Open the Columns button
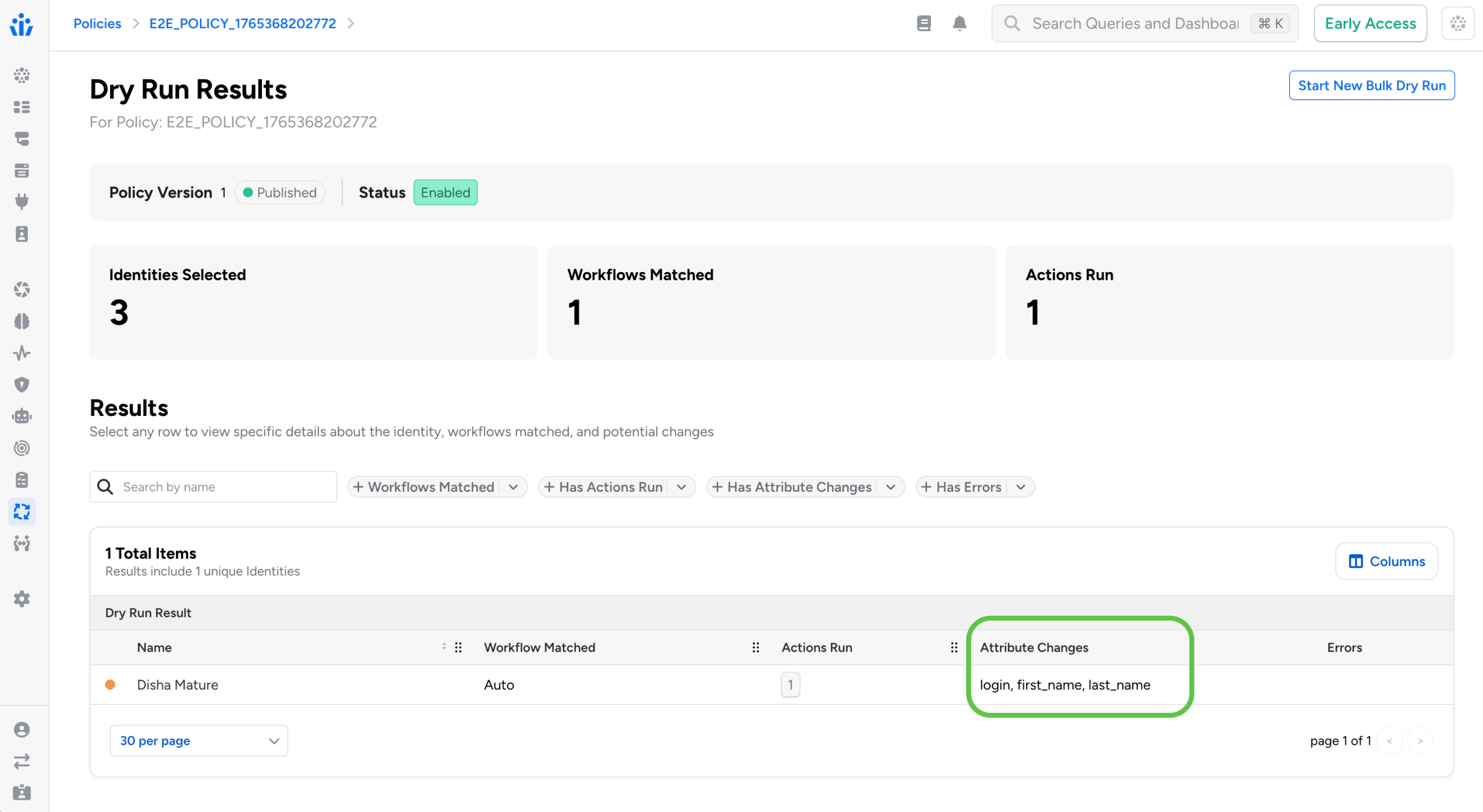The height and width of the screenshot is (812, 1483). pyautogui.click(x=1386, y=561)
